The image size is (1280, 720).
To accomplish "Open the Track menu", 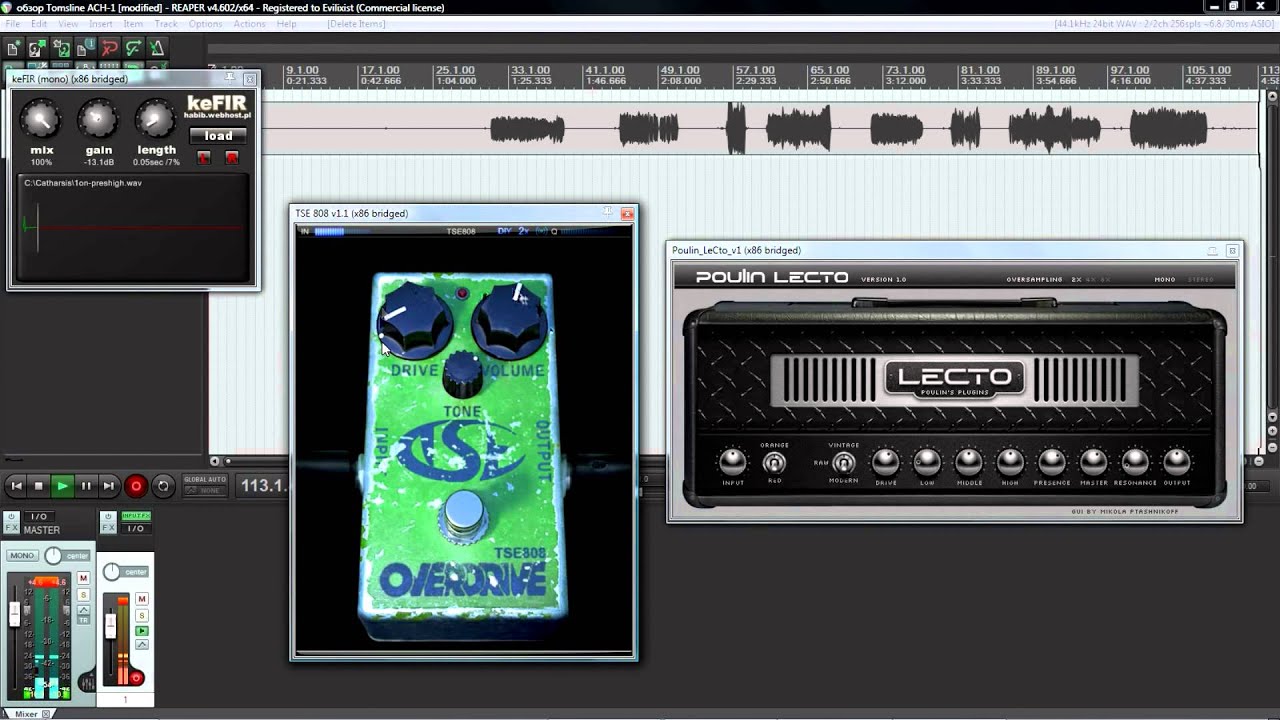I will pyautogui.click(x=166, y=24).
